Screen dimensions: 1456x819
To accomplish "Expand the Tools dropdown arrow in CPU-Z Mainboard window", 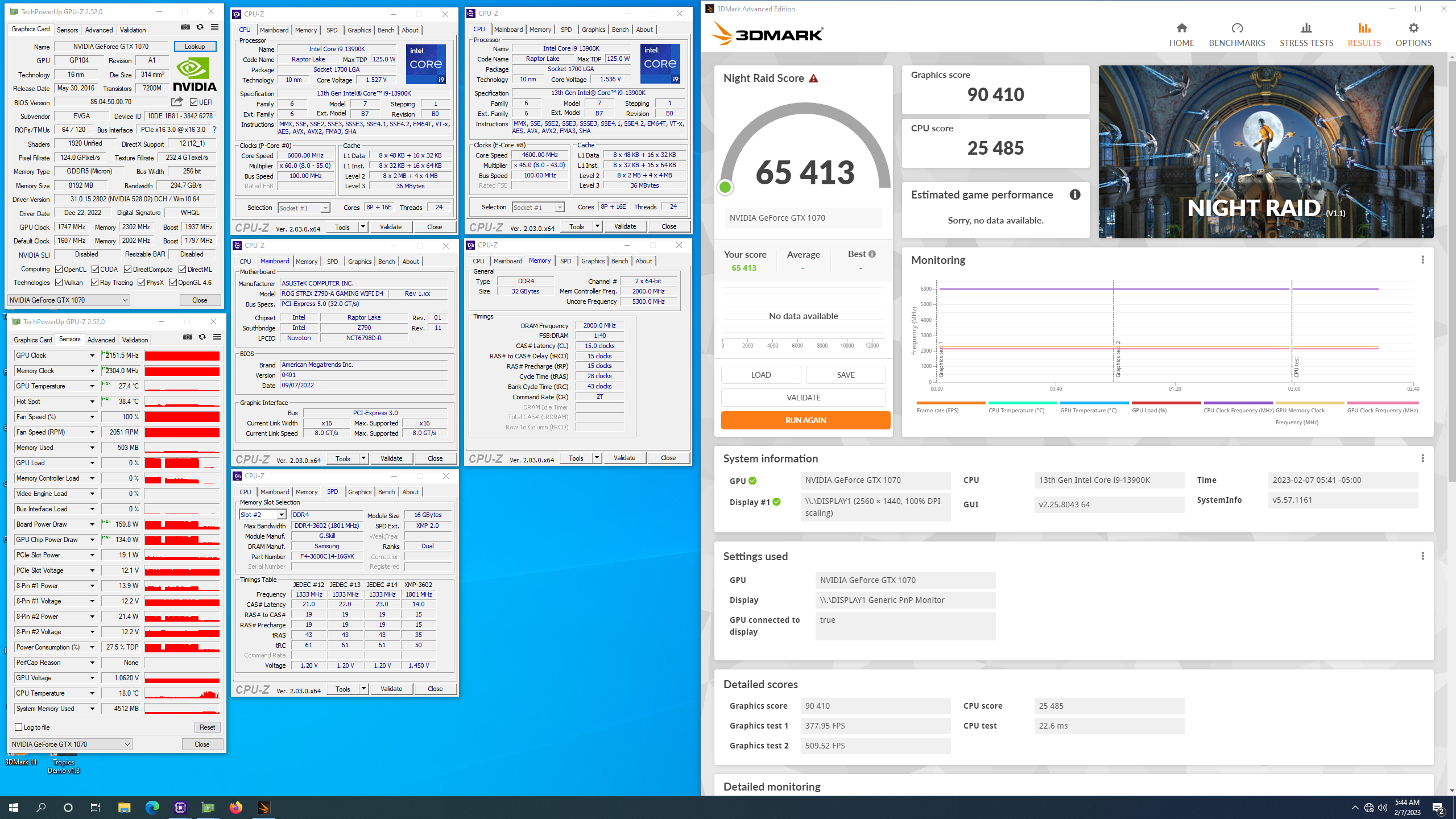I will tap(363, 458).
